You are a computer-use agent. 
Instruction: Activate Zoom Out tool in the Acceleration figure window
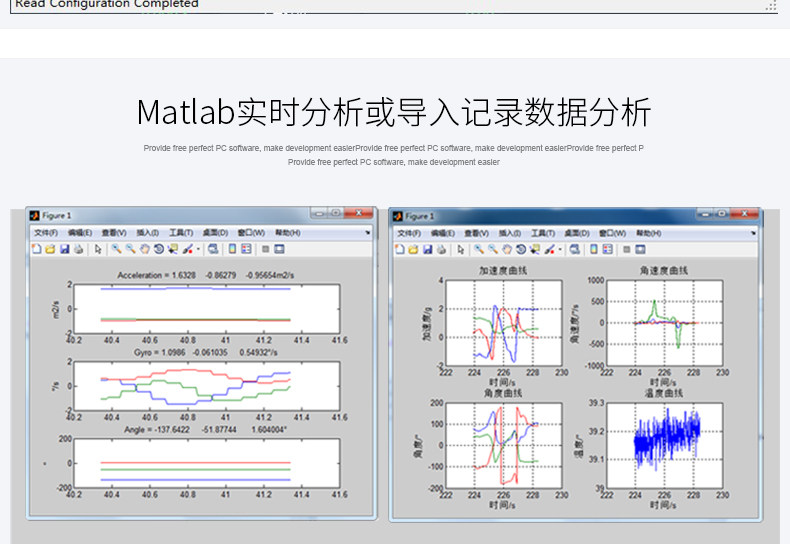pyautogui.click(x=130, y=249)
